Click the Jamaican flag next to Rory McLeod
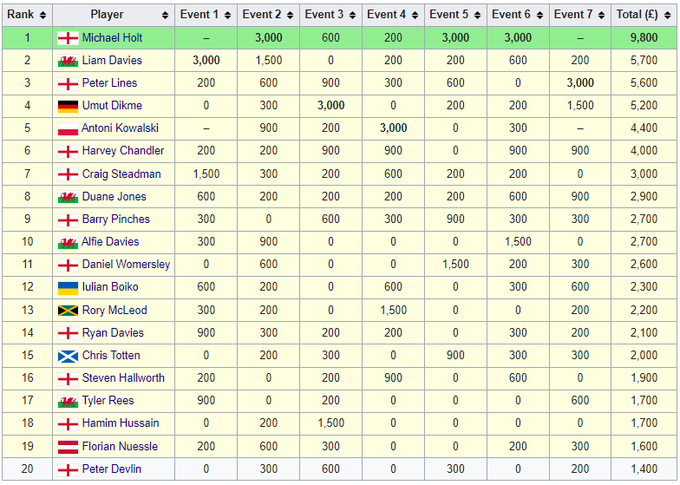 (x=67, y=311)
